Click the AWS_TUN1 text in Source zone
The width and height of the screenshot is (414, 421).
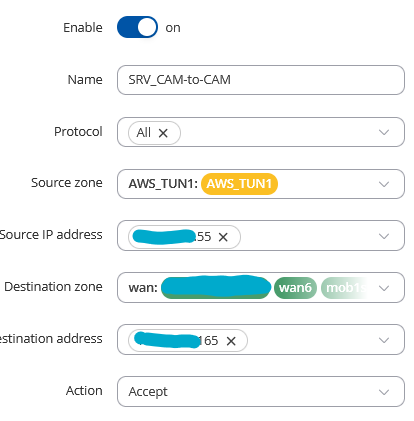click(x=163, y=184)
